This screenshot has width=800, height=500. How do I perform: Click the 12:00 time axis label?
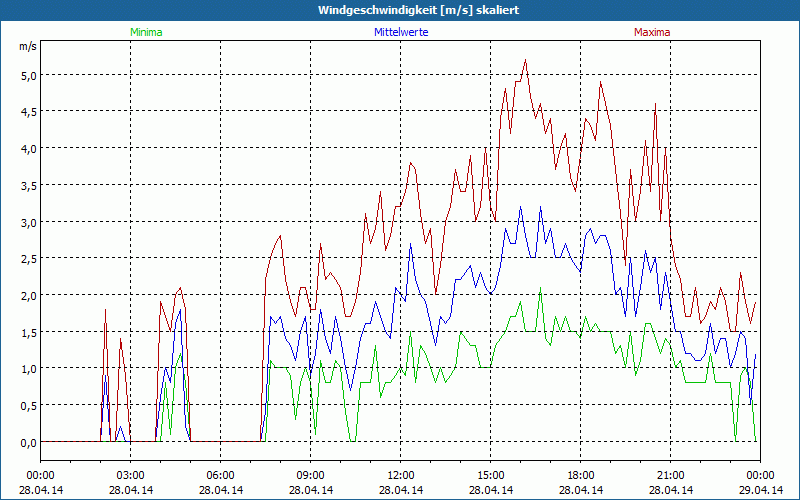[x=401, y=476]
